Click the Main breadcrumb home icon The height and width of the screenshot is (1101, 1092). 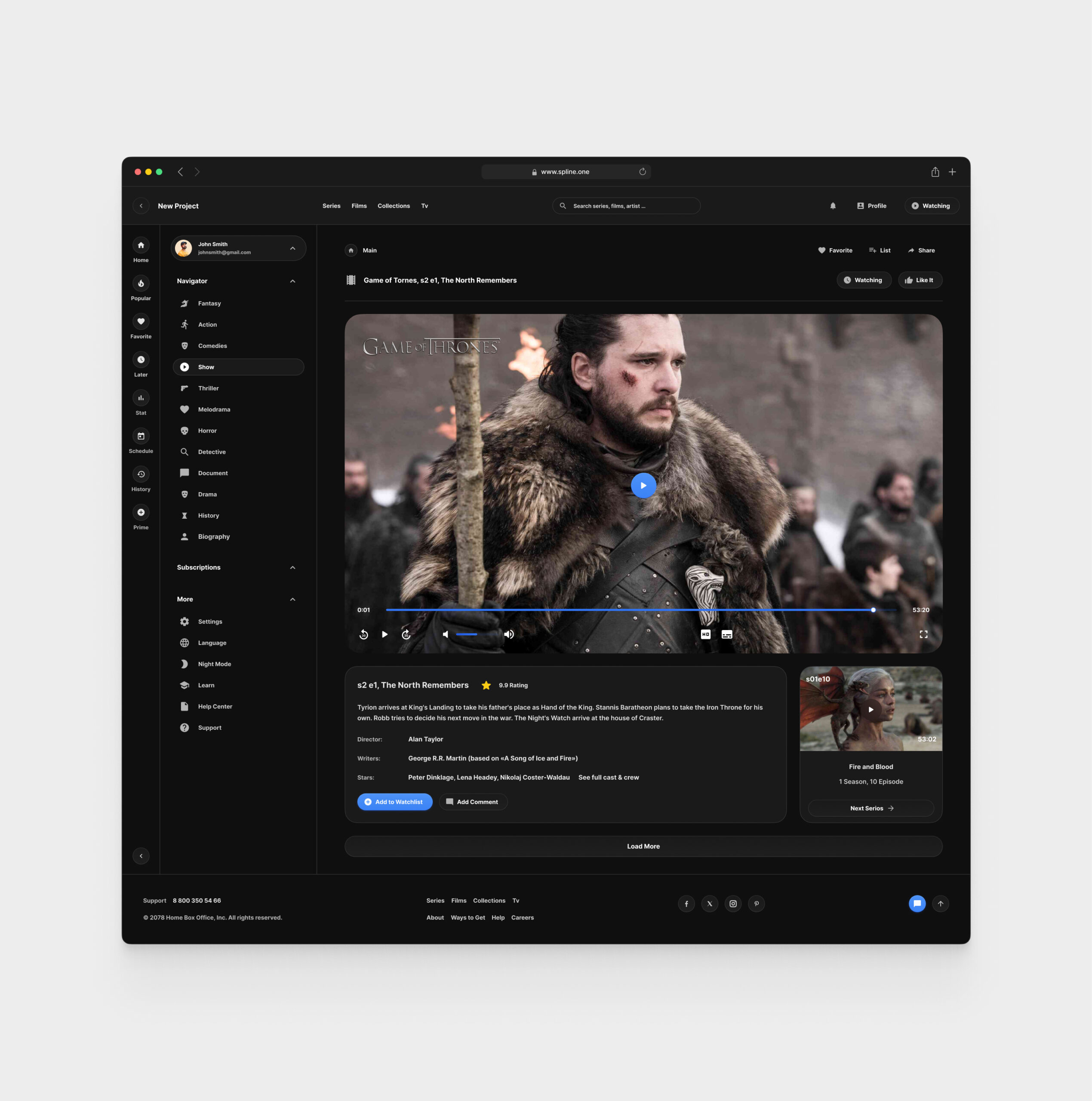click(x=351, y=250)
